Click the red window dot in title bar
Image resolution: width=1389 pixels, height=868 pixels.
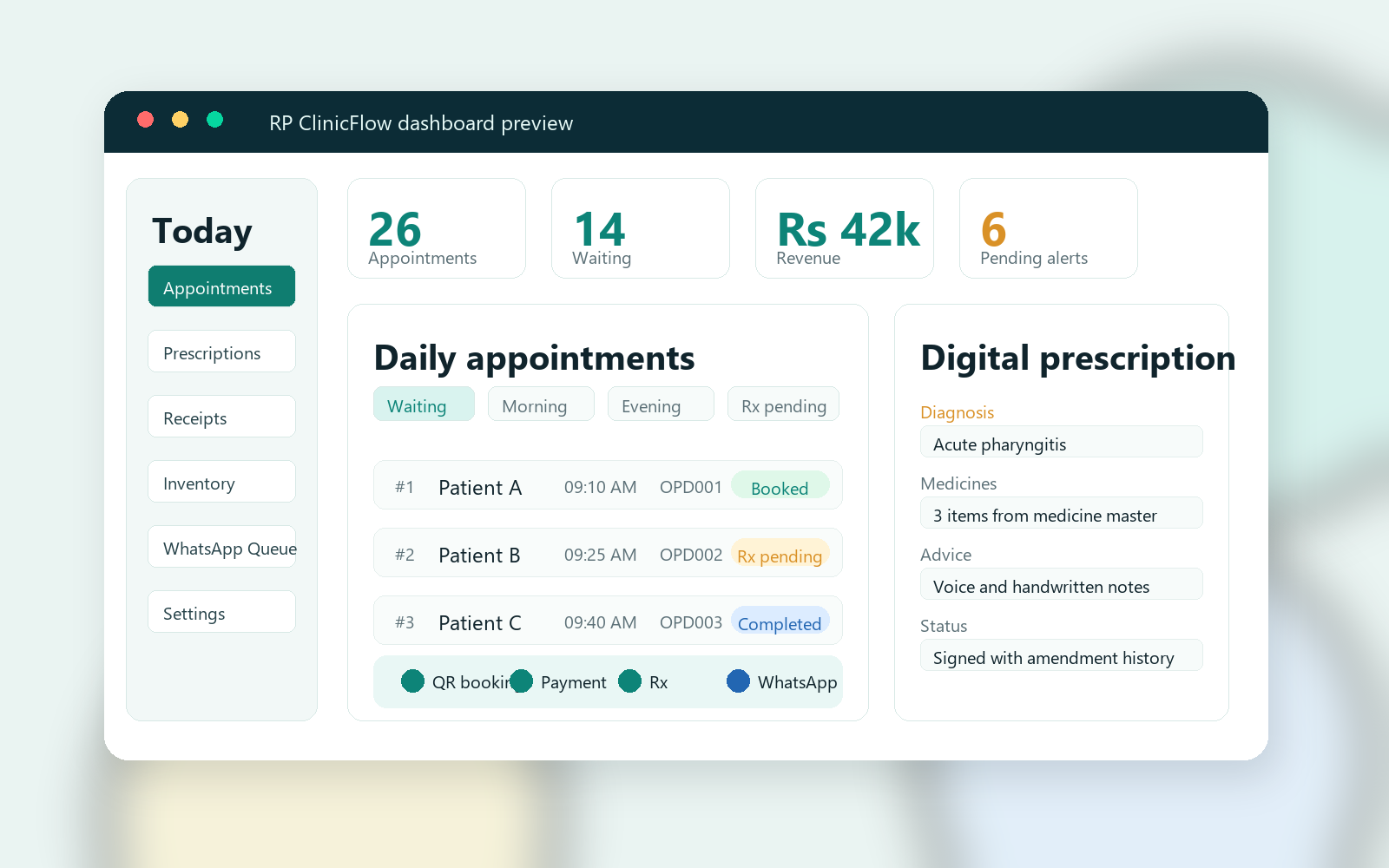146,120
